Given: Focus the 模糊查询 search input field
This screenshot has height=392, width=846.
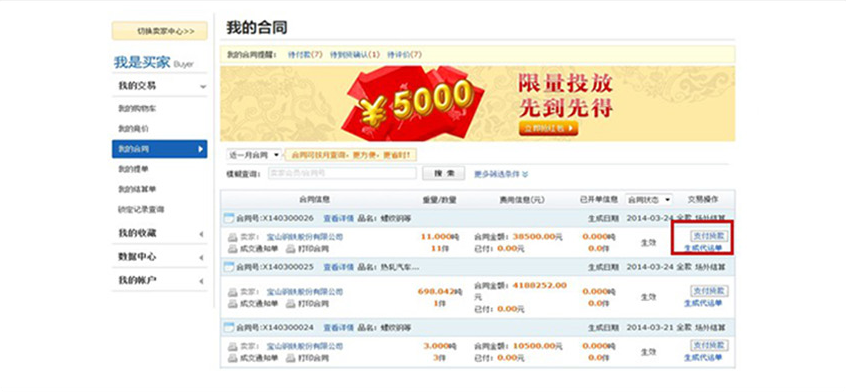Looking at the screenshot, I should (x=342, y=174).
